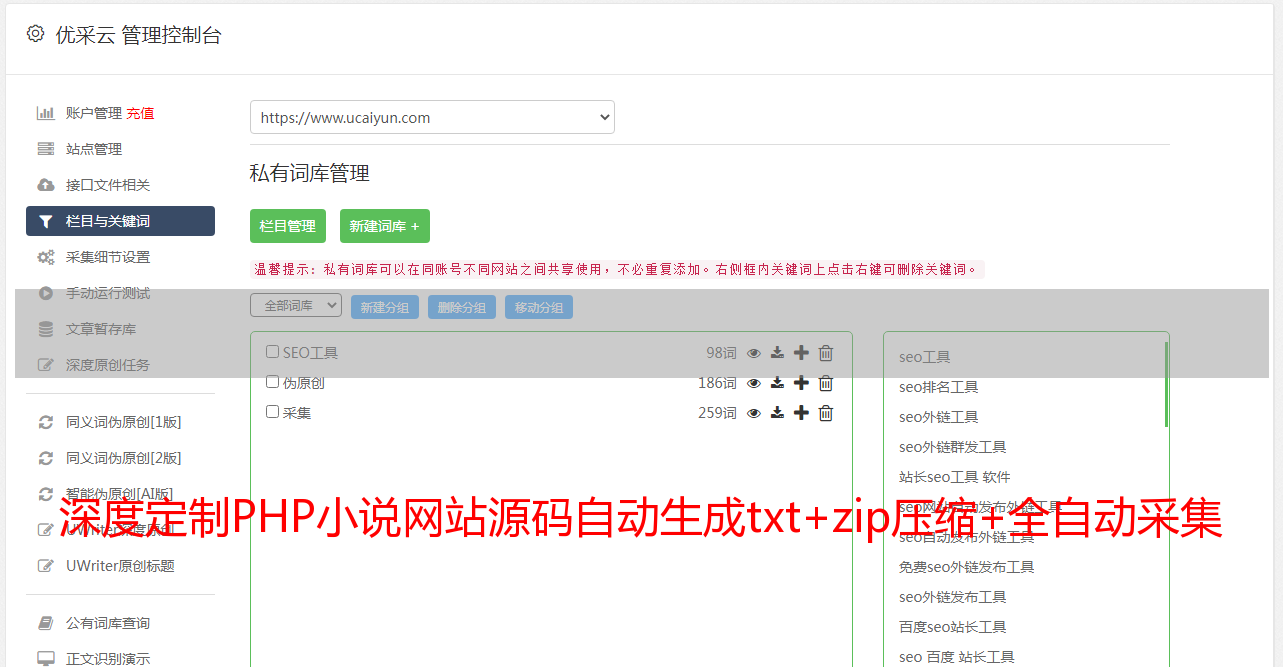Screen dimensions: 1283x667
Task: Click the server icon for 站点管理
Action: pyautogui.click(x=46, y=149)
